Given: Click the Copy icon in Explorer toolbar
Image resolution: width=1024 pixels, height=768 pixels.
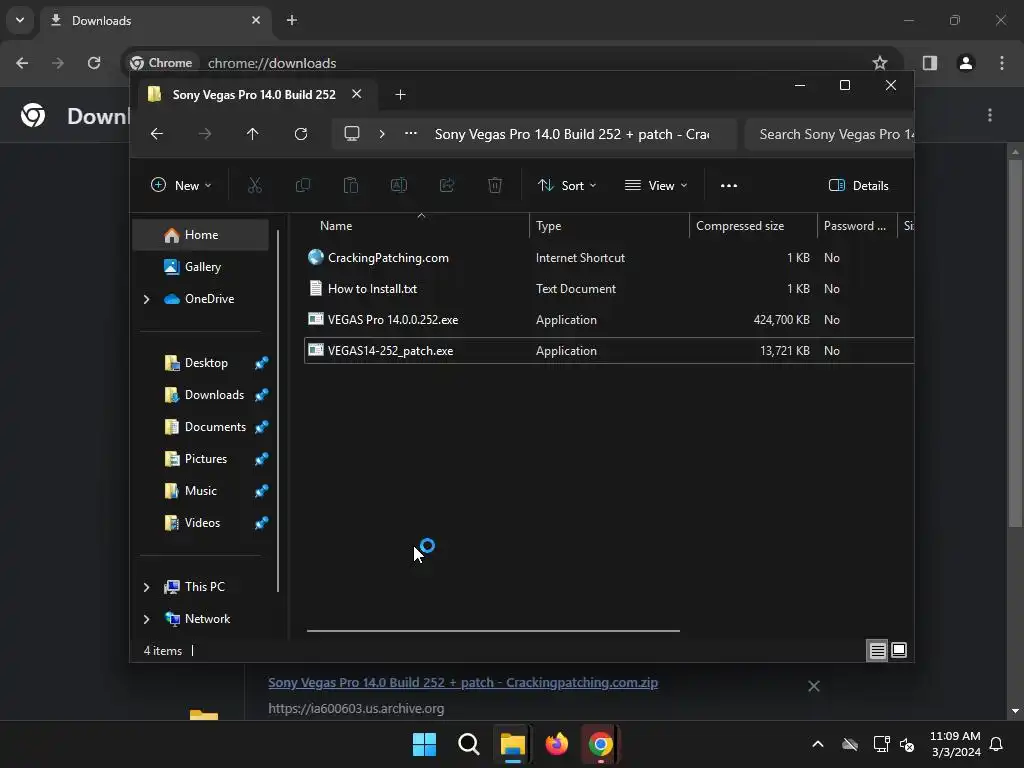Looking at the screenshot, I should tap(302, 185).
